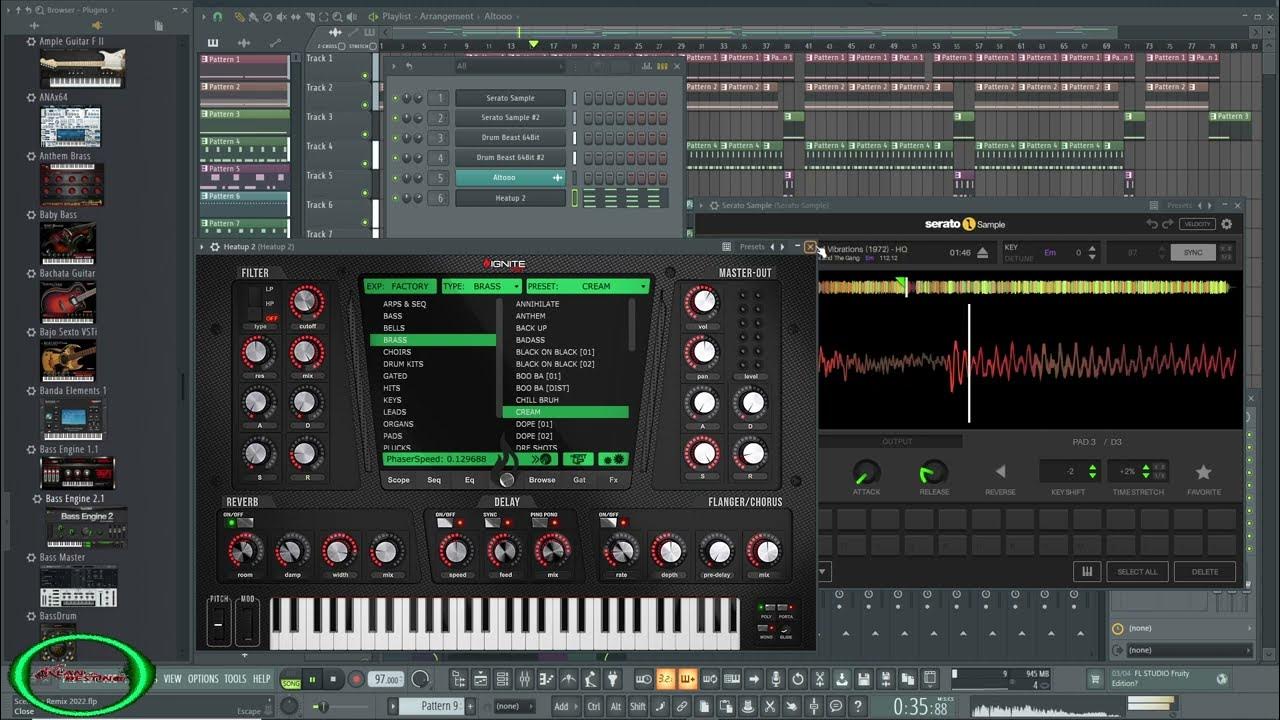
Task: Click the stop button in transport bar
Action: [x=334, y=679]
